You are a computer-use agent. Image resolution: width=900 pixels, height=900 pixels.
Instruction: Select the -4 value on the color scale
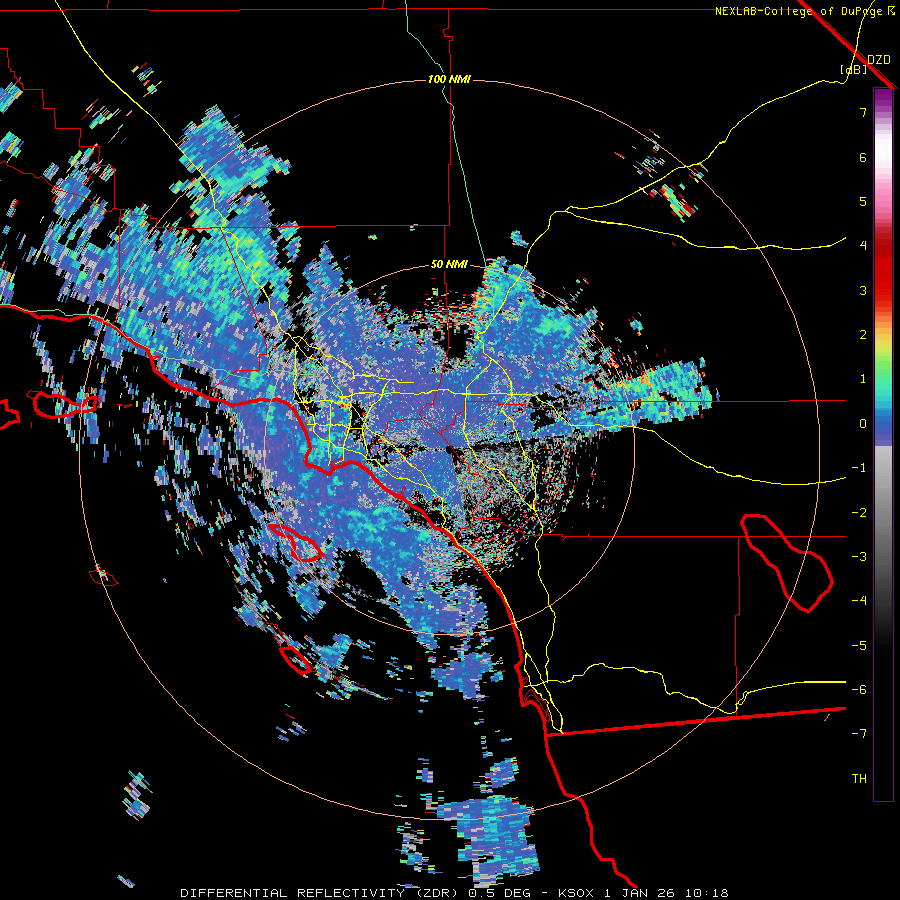tap(859, 601)
